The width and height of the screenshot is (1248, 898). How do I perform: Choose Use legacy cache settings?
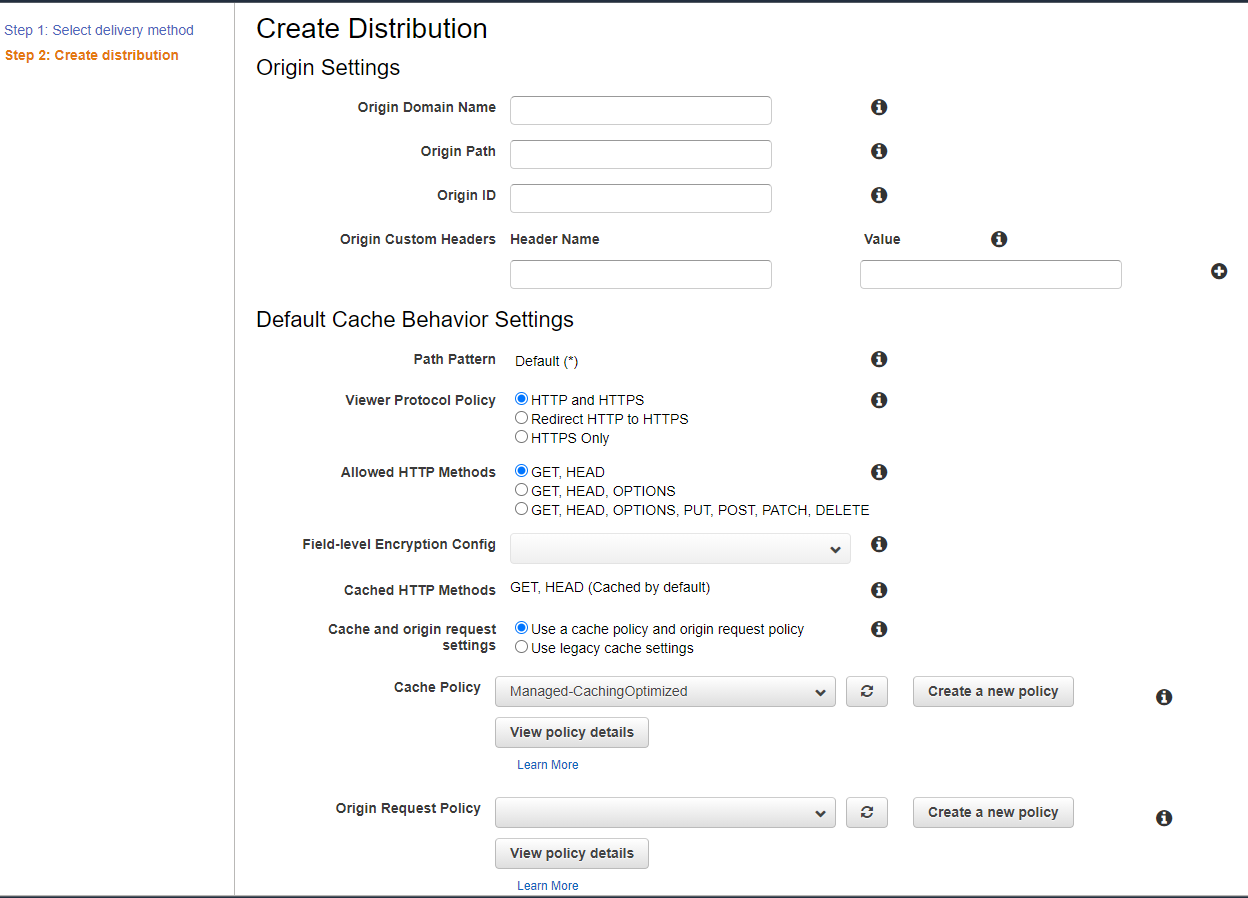[x=521, y=647]
